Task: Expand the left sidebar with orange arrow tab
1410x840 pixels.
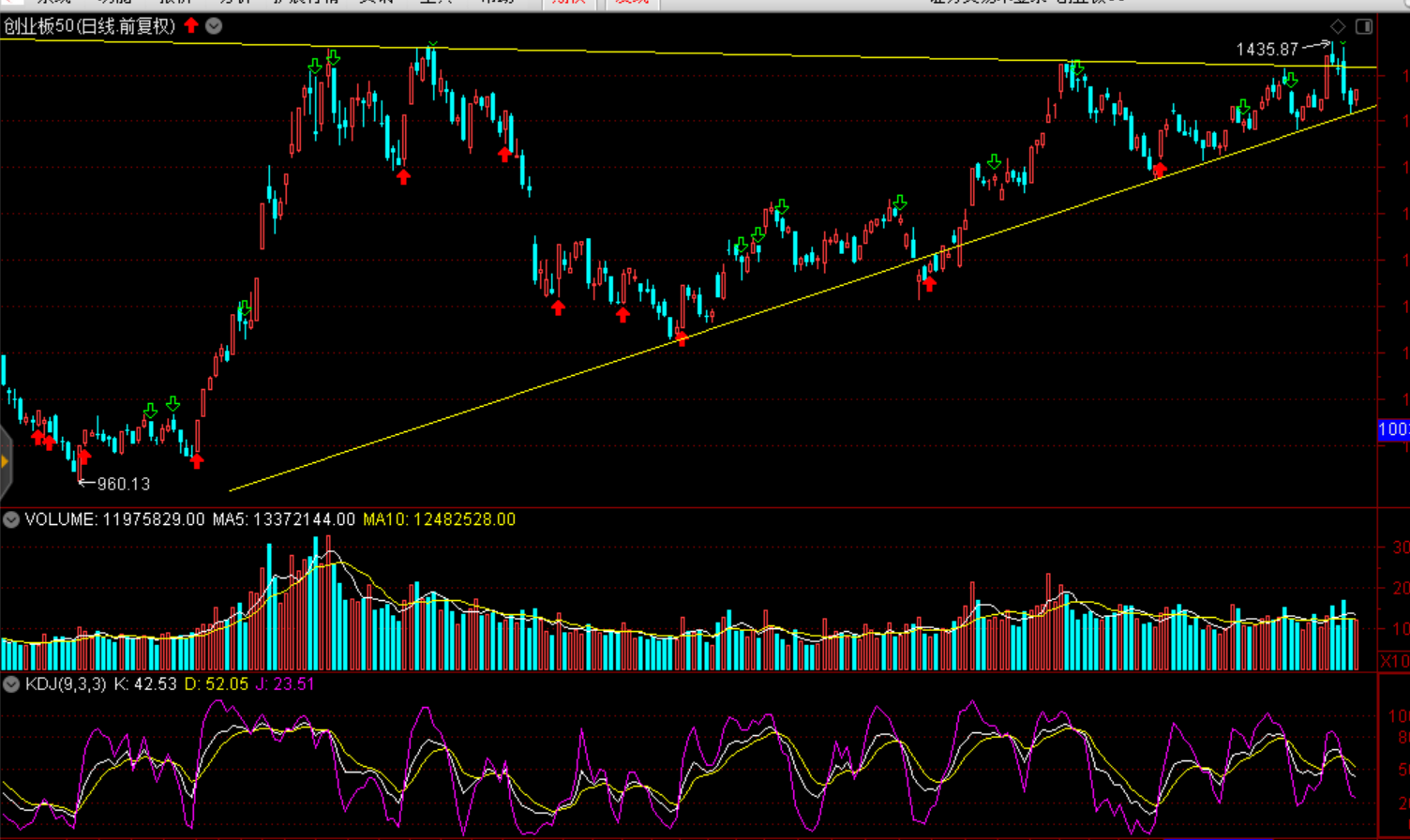Action: 5,461
